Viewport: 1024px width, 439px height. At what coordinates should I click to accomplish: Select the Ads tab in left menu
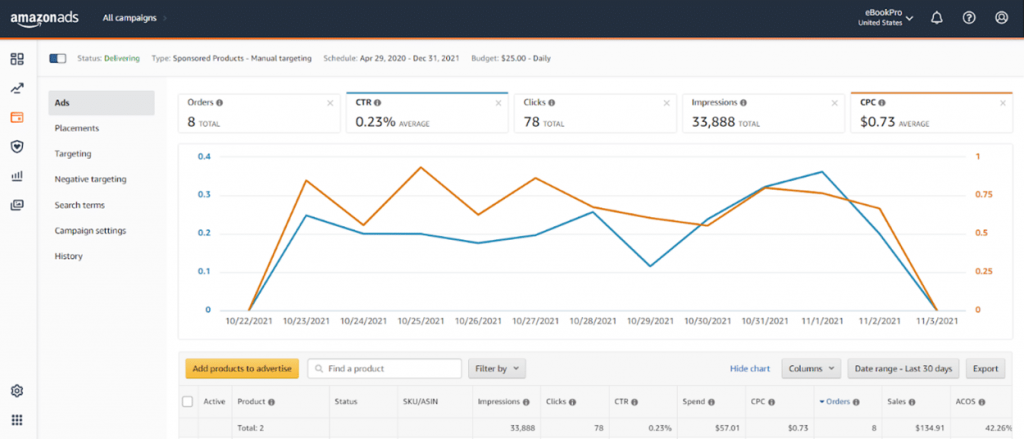(x=101, y=103)
